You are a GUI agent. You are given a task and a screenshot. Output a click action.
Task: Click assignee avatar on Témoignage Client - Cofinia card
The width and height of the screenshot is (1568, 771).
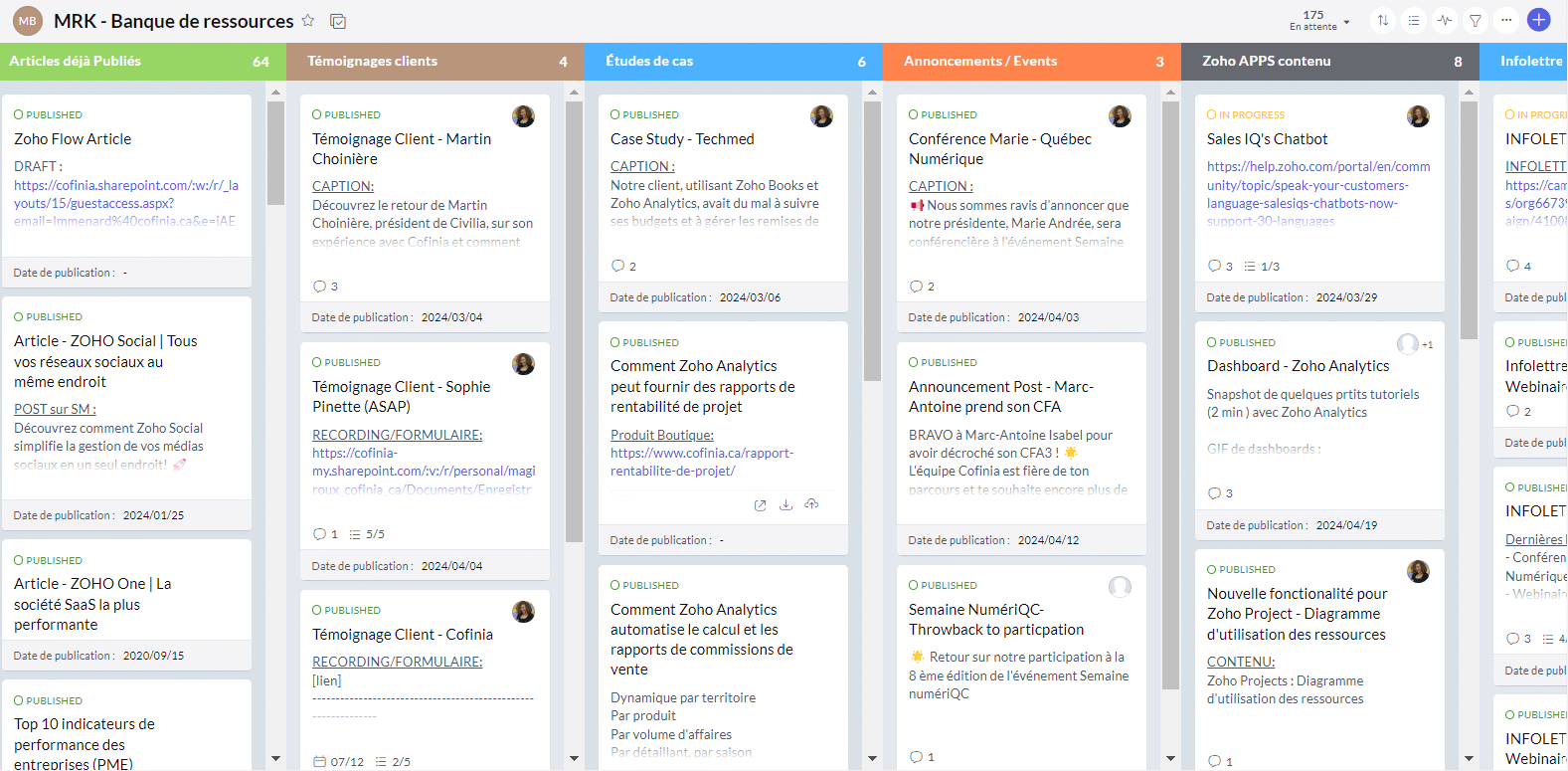coord(523,612)
